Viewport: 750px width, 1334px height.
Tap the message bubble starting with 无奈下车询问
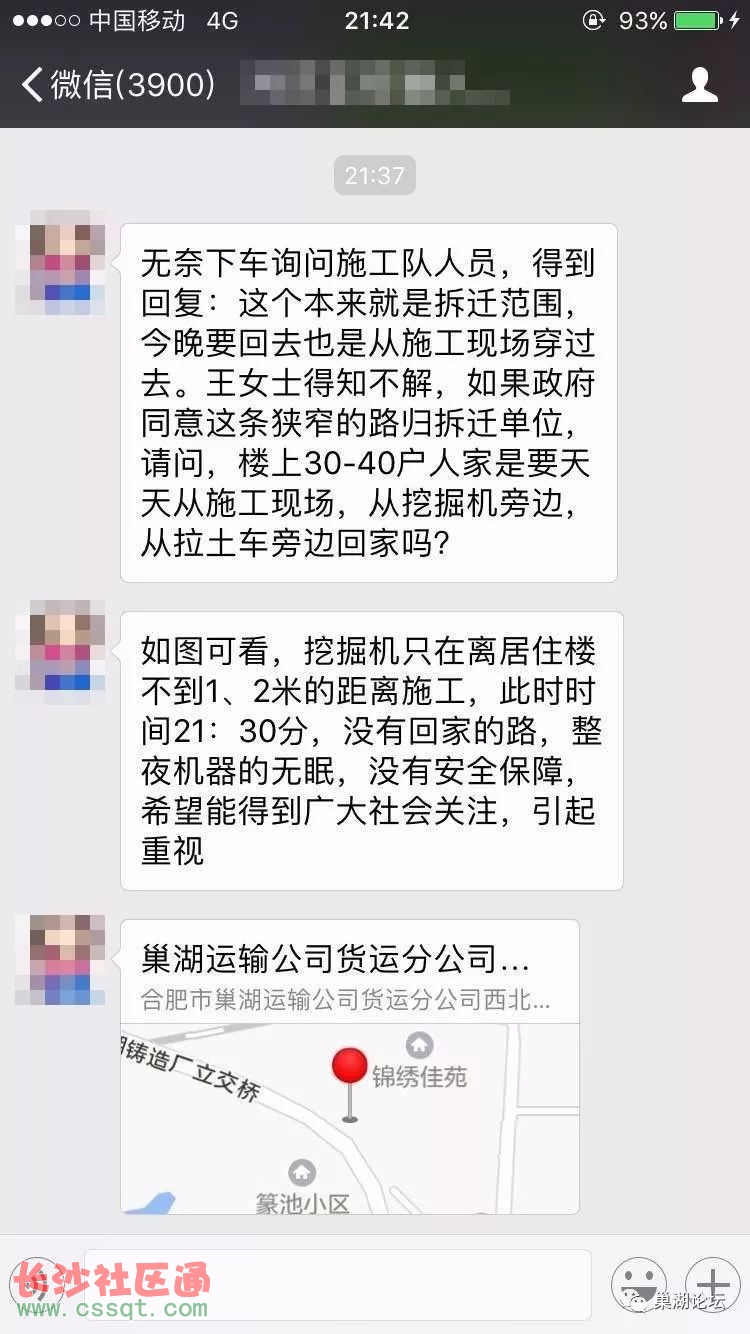coord(368,403)
